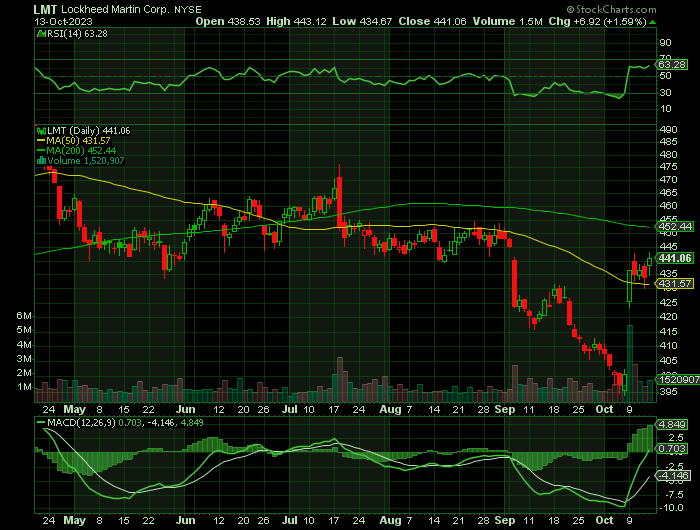Click the MA(50) 431.57 legend entry
Viewport: 700px width, 530px height.
tap(78, 141)
